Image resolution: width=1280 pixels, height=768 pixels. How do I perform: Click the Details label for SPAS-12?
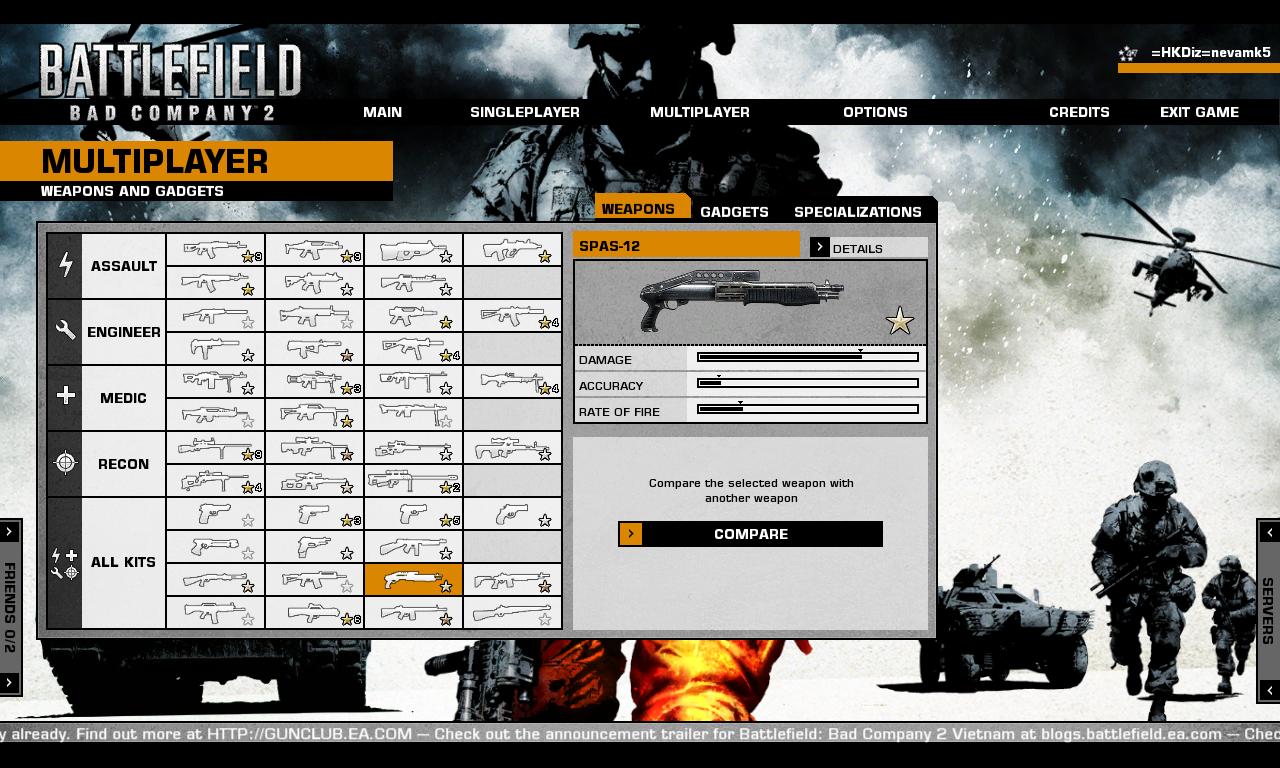click(858, 249)
